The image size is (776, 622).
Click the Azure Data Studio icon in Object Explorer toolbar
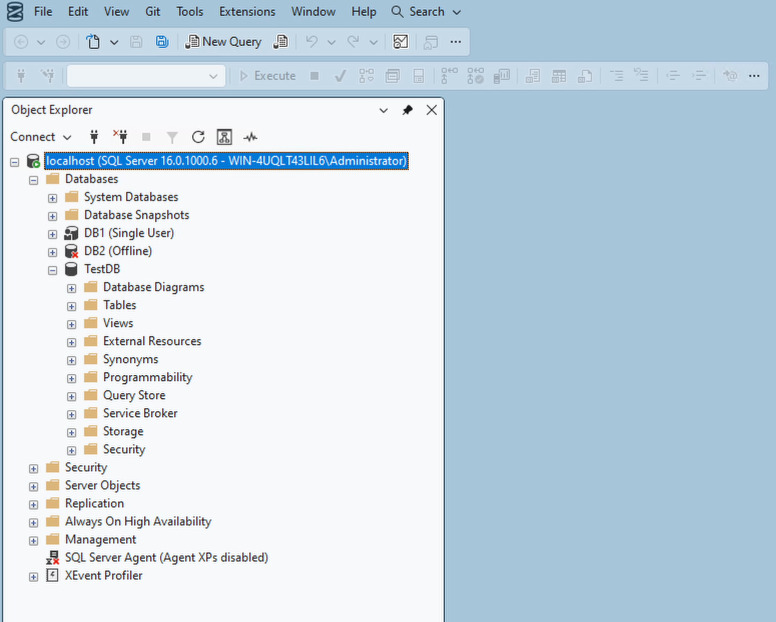tap(224, 137)
